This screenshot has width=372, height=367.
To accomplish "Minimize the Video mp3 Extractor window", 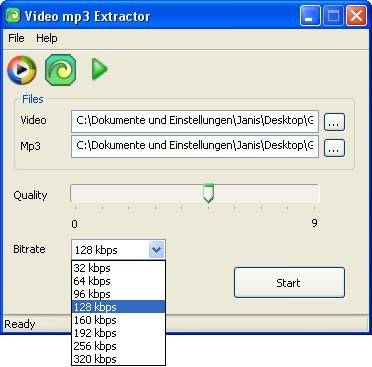I will point(310,15).
